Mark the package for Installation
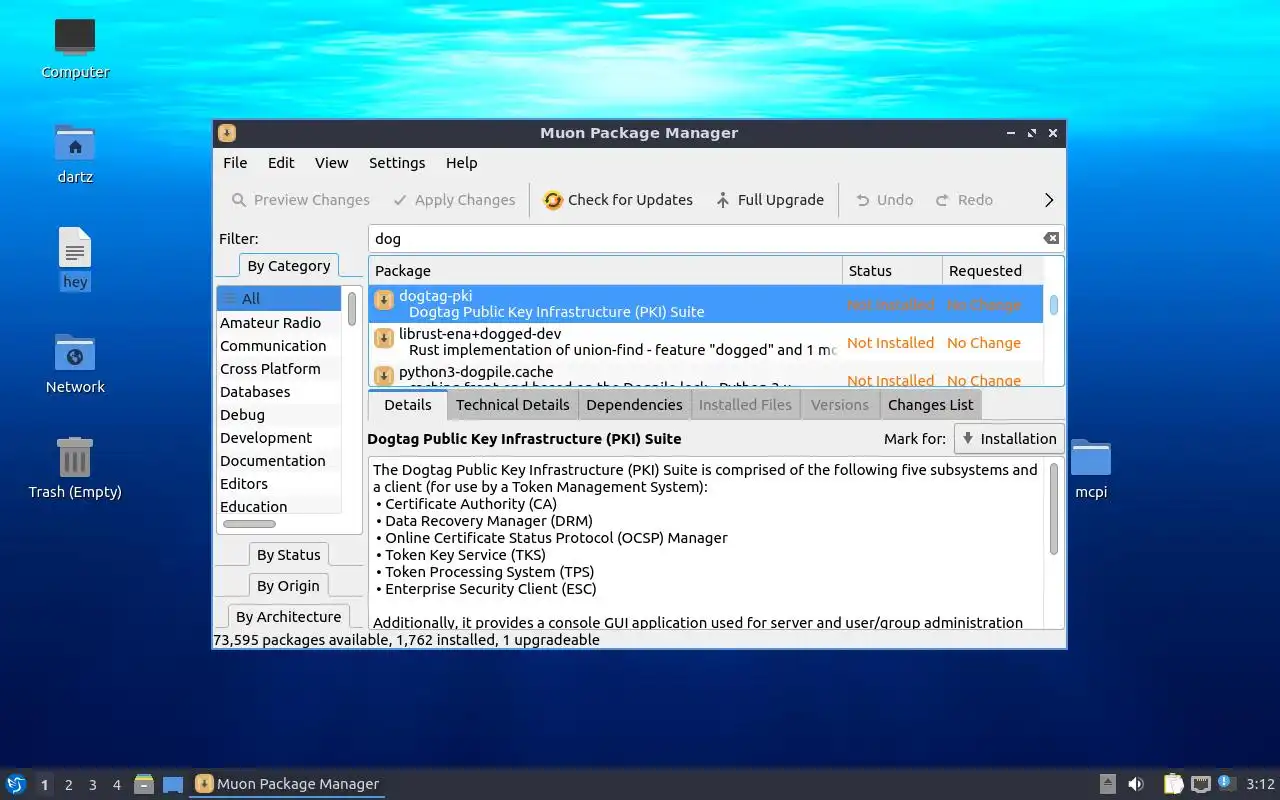 tap(1009, 439)
